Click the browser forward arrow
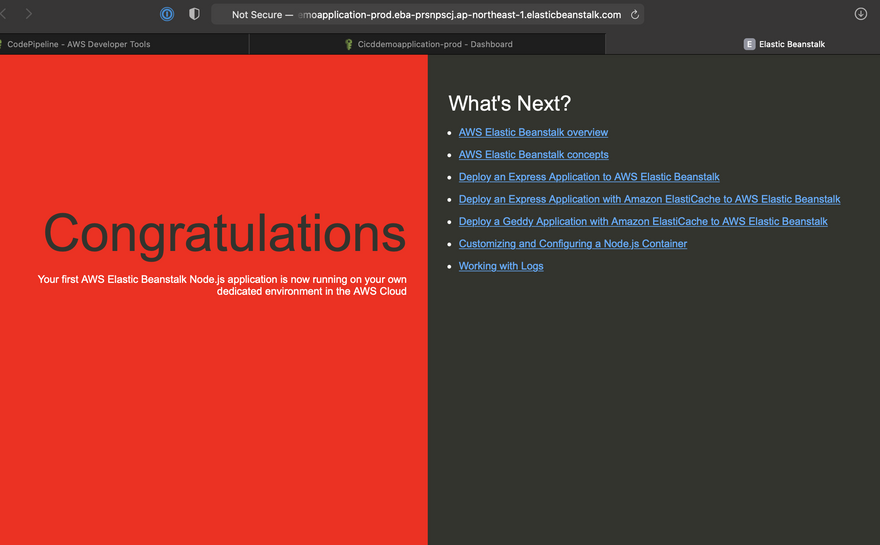This screenshot has width=880, height=545. point(29,14)
